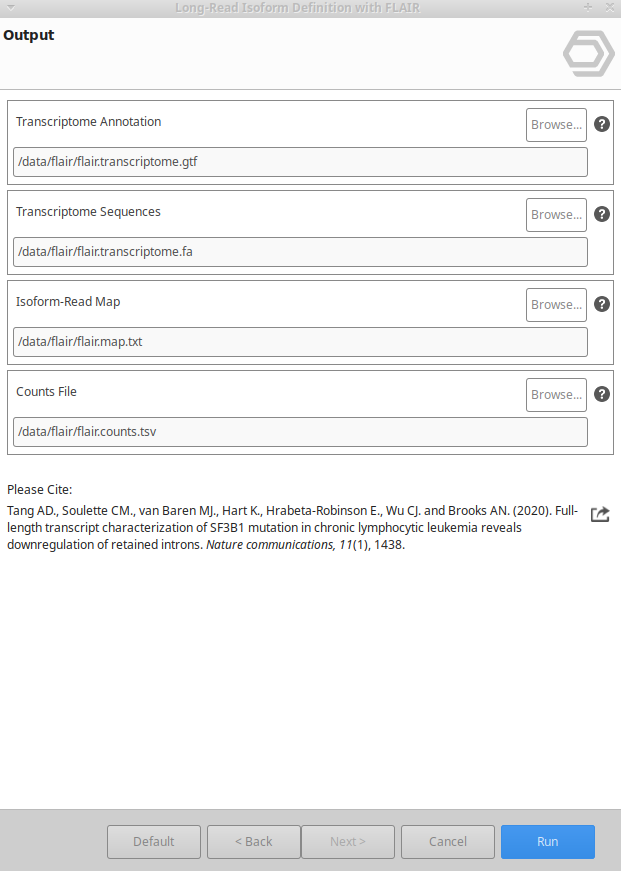Screen dimensions: 621x871
Task: Click the hexagon logo icon
Action: click(x=588, y=54)
